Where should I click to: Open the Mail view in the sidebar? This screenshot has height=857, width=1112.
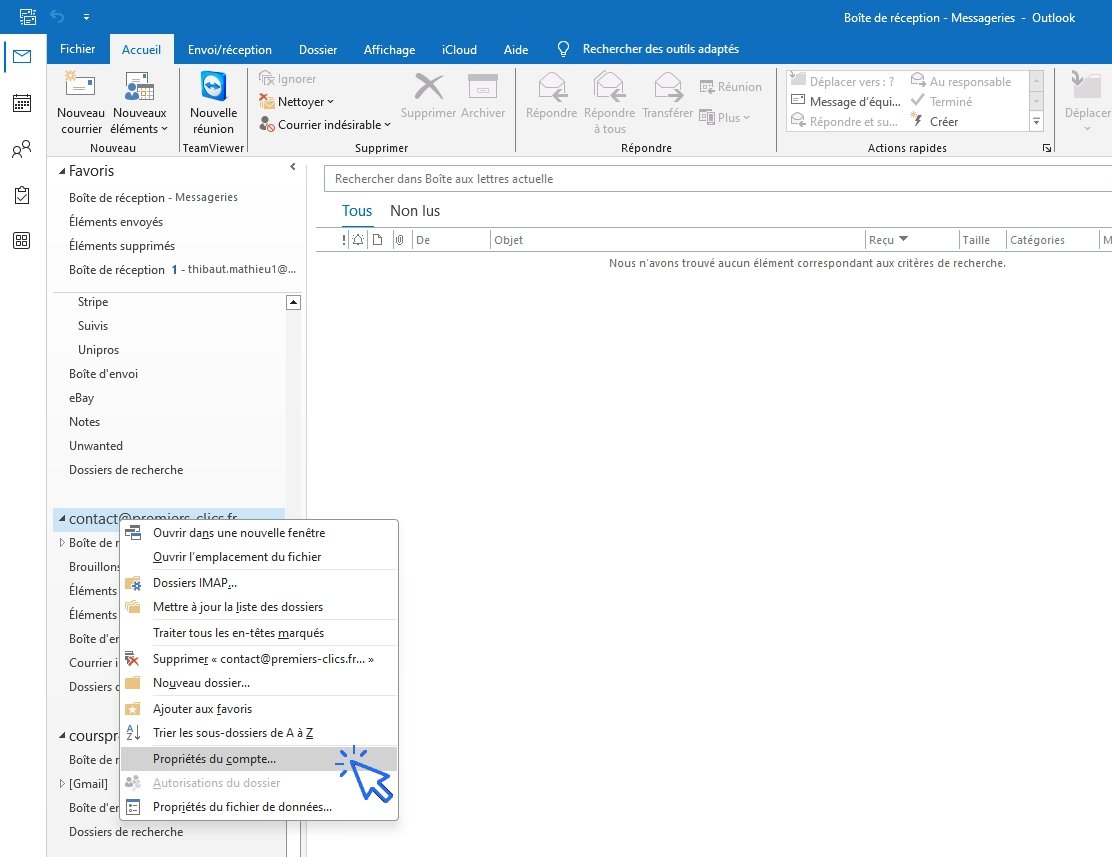click(x=22, y=56)
